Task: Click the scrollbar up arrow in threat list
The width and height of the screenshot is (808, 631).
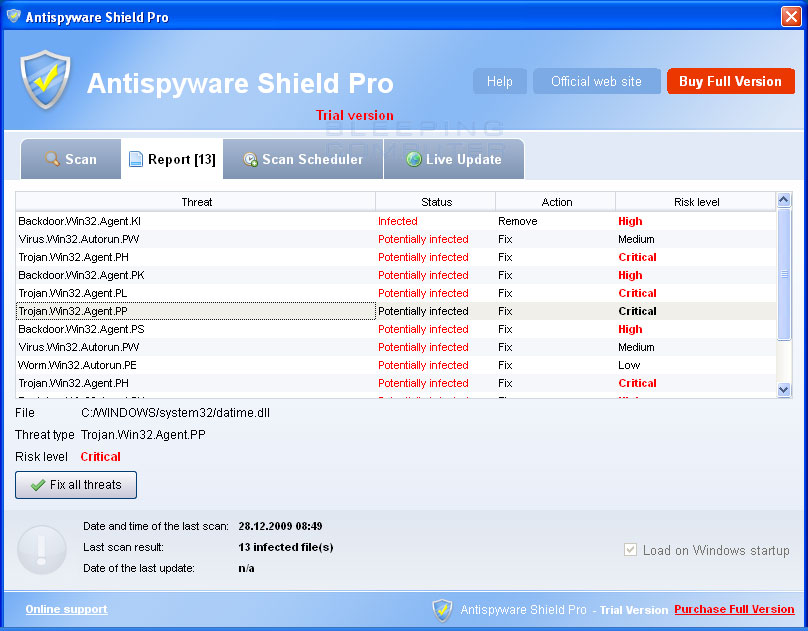Action: [784, 200]
